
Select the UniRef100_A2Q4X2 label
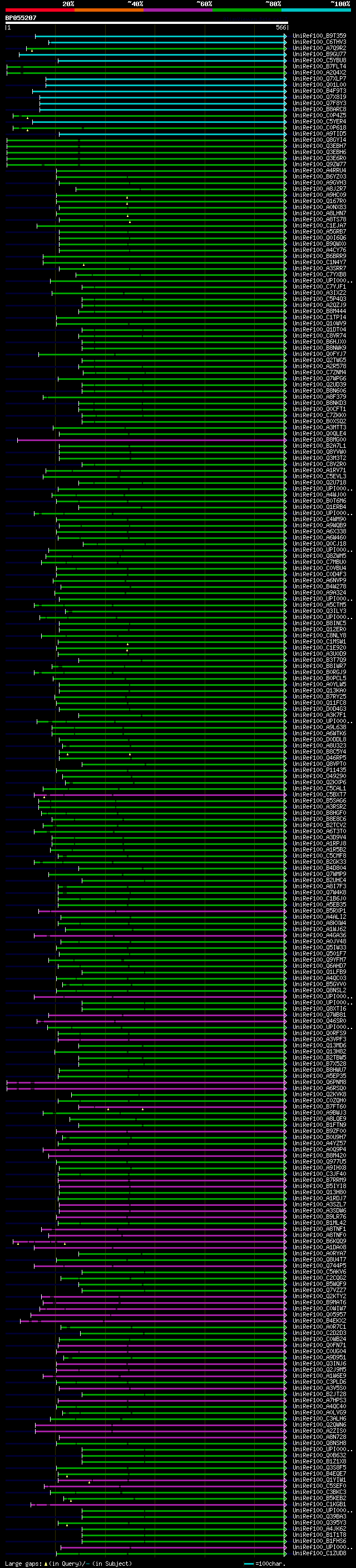coord(319,72)
